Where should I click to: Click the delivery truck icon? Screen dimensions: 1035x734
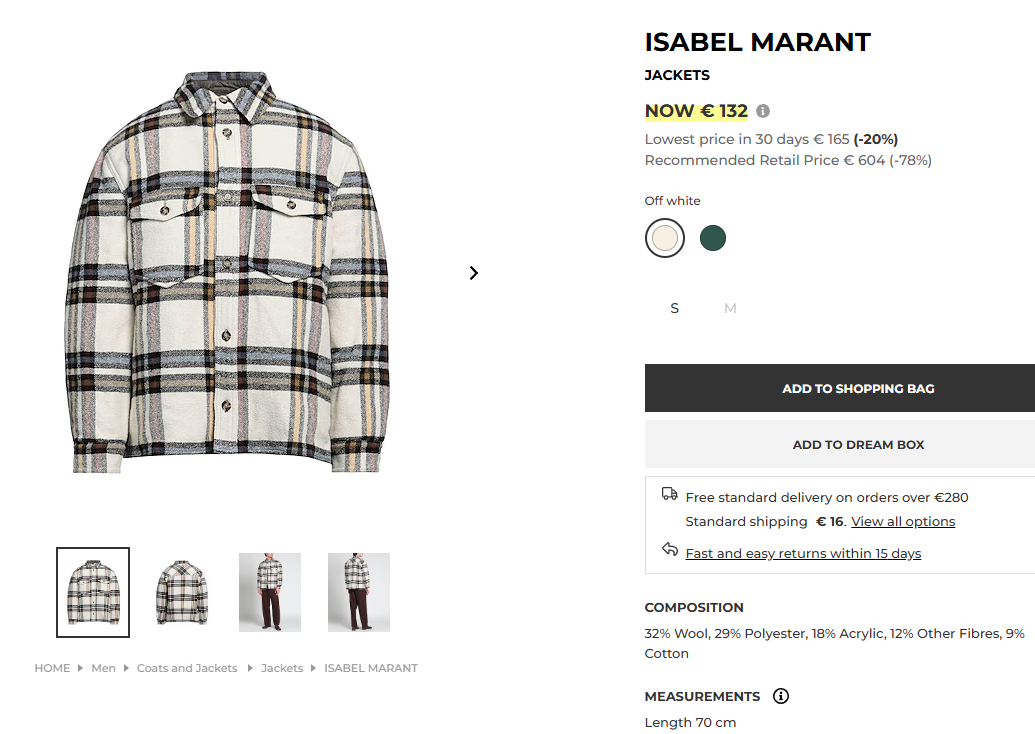(x=670, y=494)
